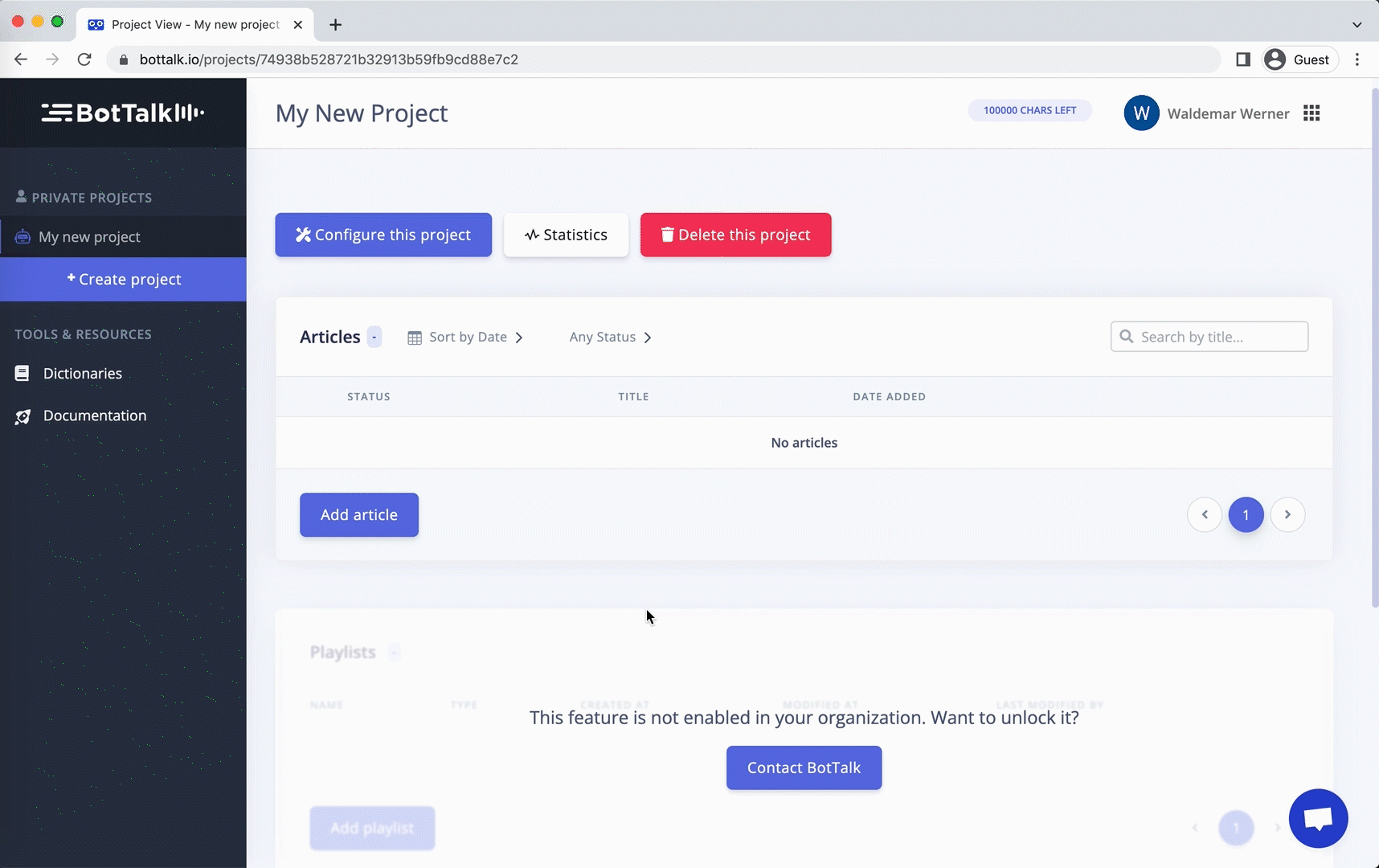This screenshot has width=1379, height=868.
Task: Click the W user avatar
Action: click(x=1141, y=113)
